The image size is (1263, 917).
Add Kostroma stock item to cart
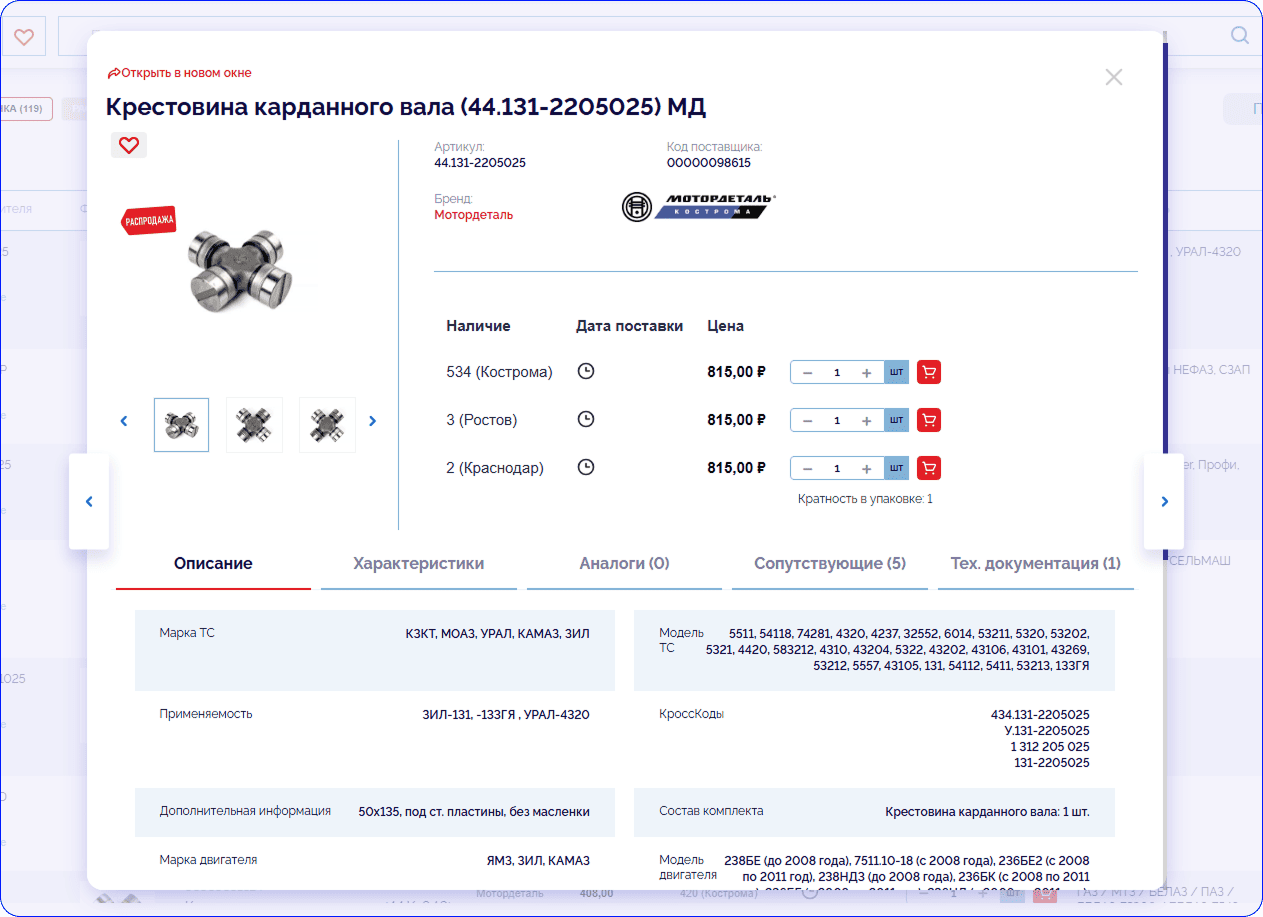pyautogui.click(x=929, y=372)
